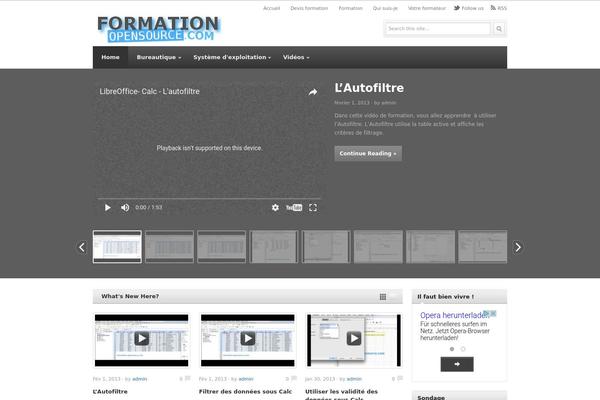The height and width of the screenshot is (400, 600).
Task: Go to the next carousel slide arrow
Action: point(518,247)
